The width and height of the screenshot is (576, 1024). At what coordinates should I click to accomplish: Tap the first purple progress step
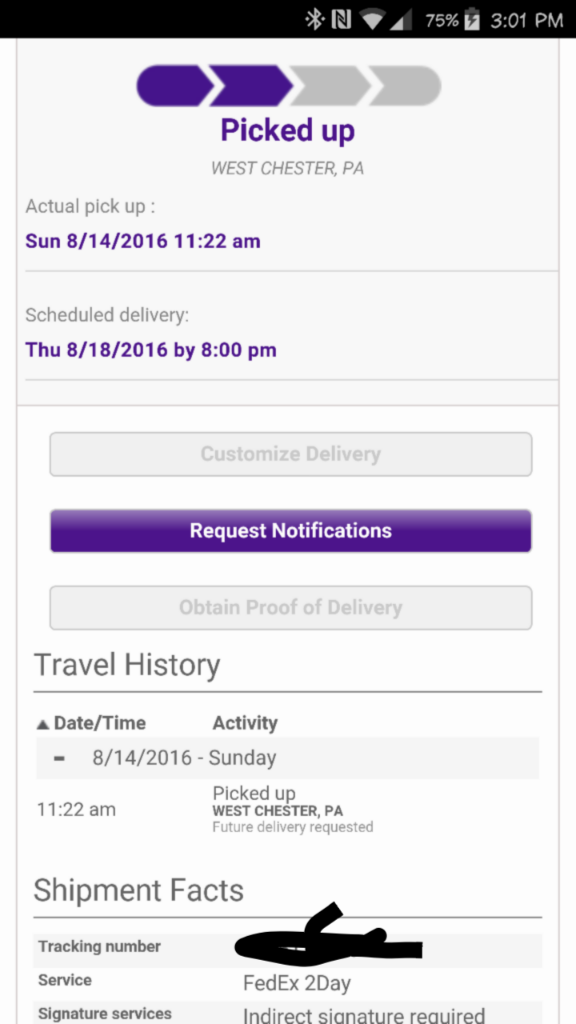174,86
